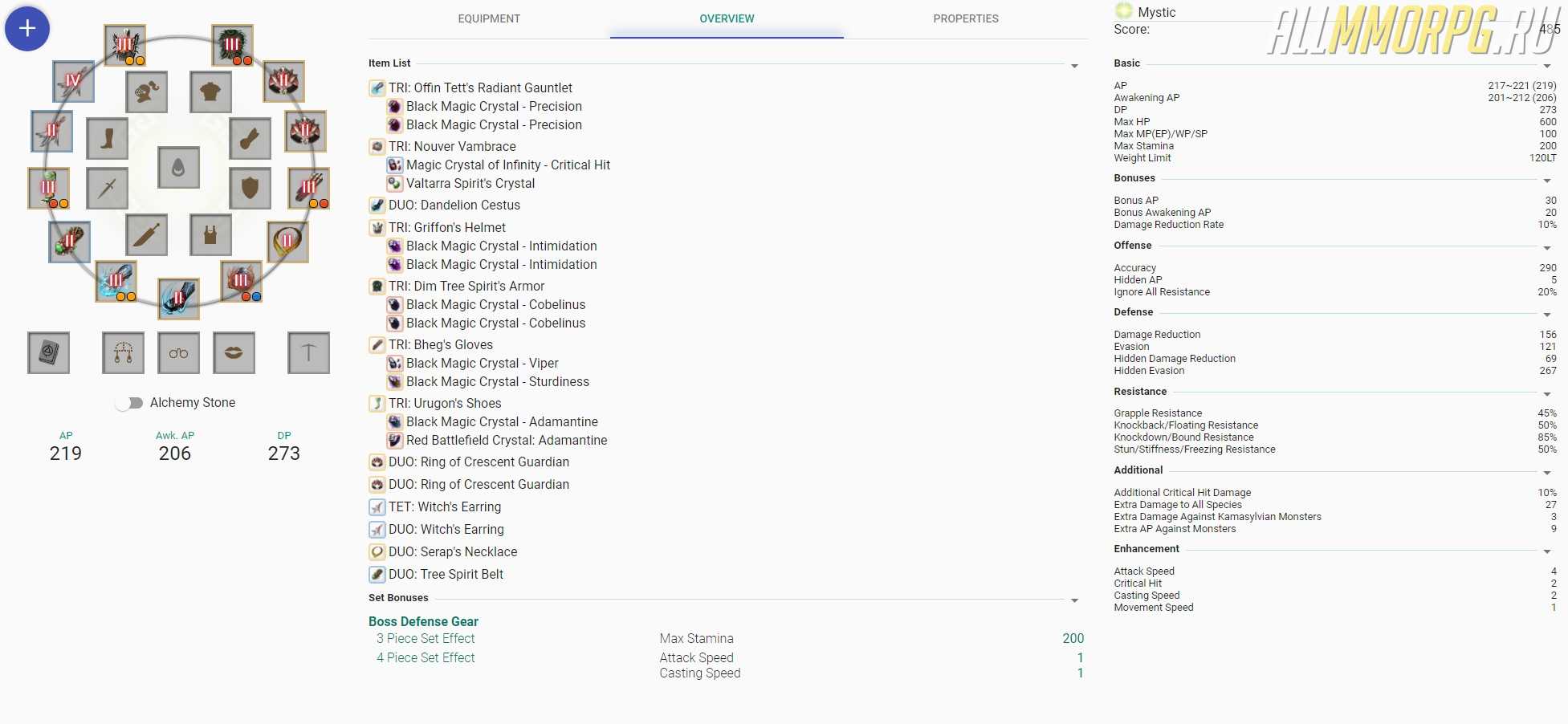Click the boots slot in gear wheel
This screenshot has height=724, width=1568.
coord(107,139)
